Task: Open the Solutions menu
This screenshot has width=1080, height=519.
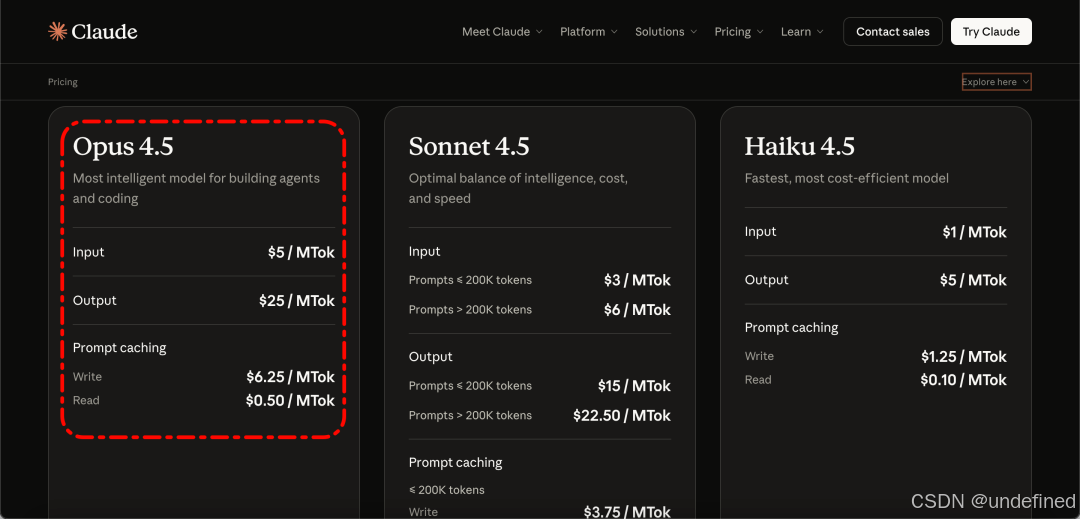Action: click(x=666, y=32)
